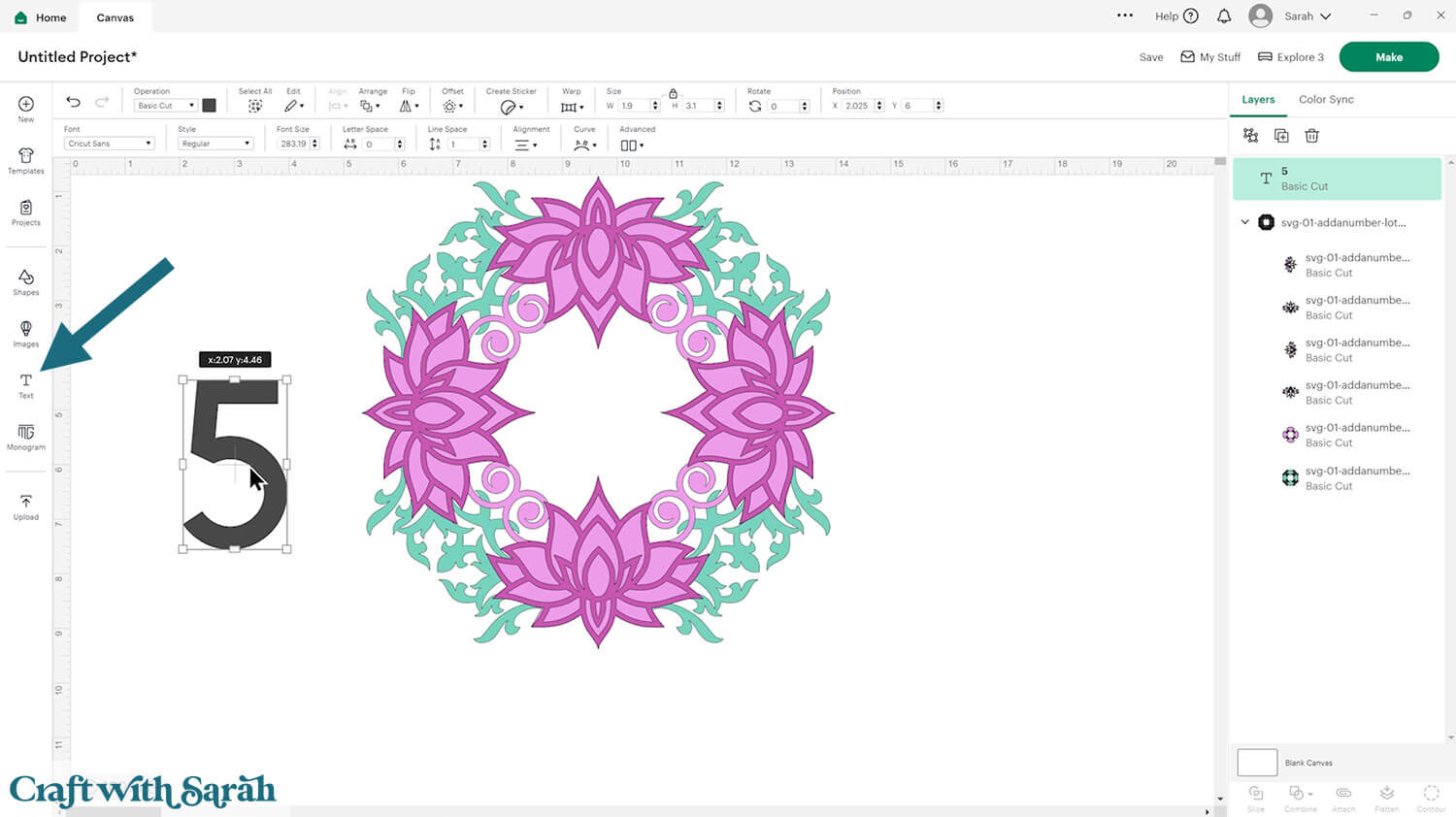The image size is (1456, 817).
Task: Expand the Style Regular dropdown
Action: pos(215,144)
